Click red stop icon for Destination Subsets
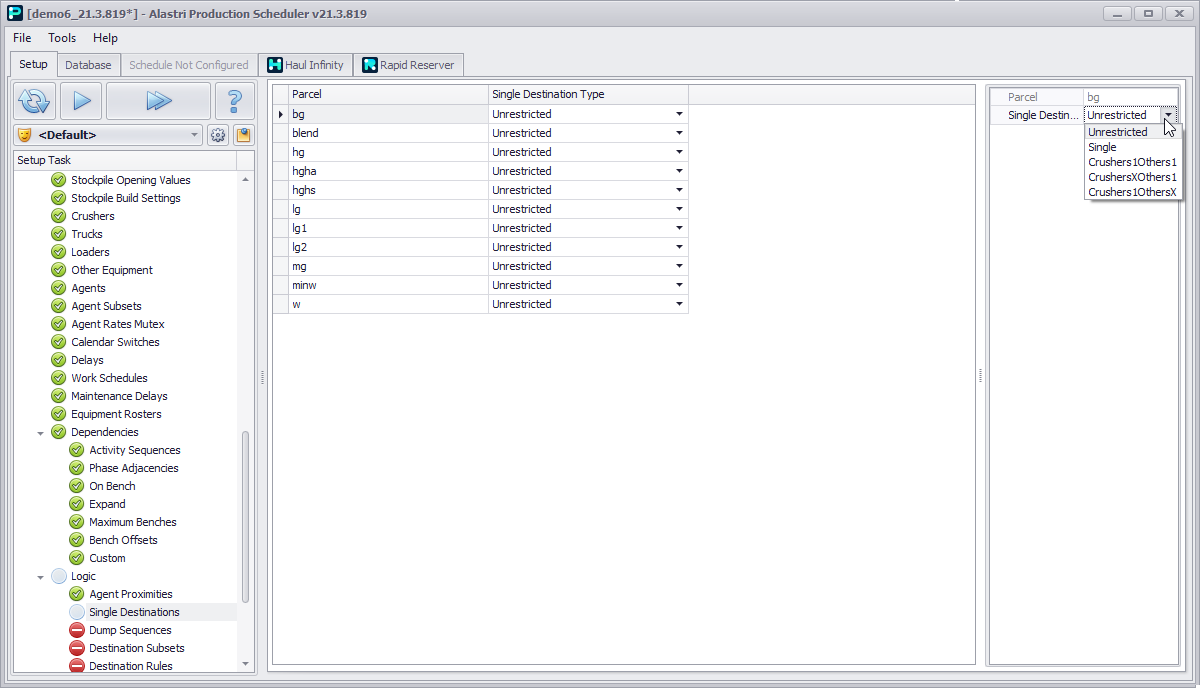The image size is (1200, 688). [77, 648]
